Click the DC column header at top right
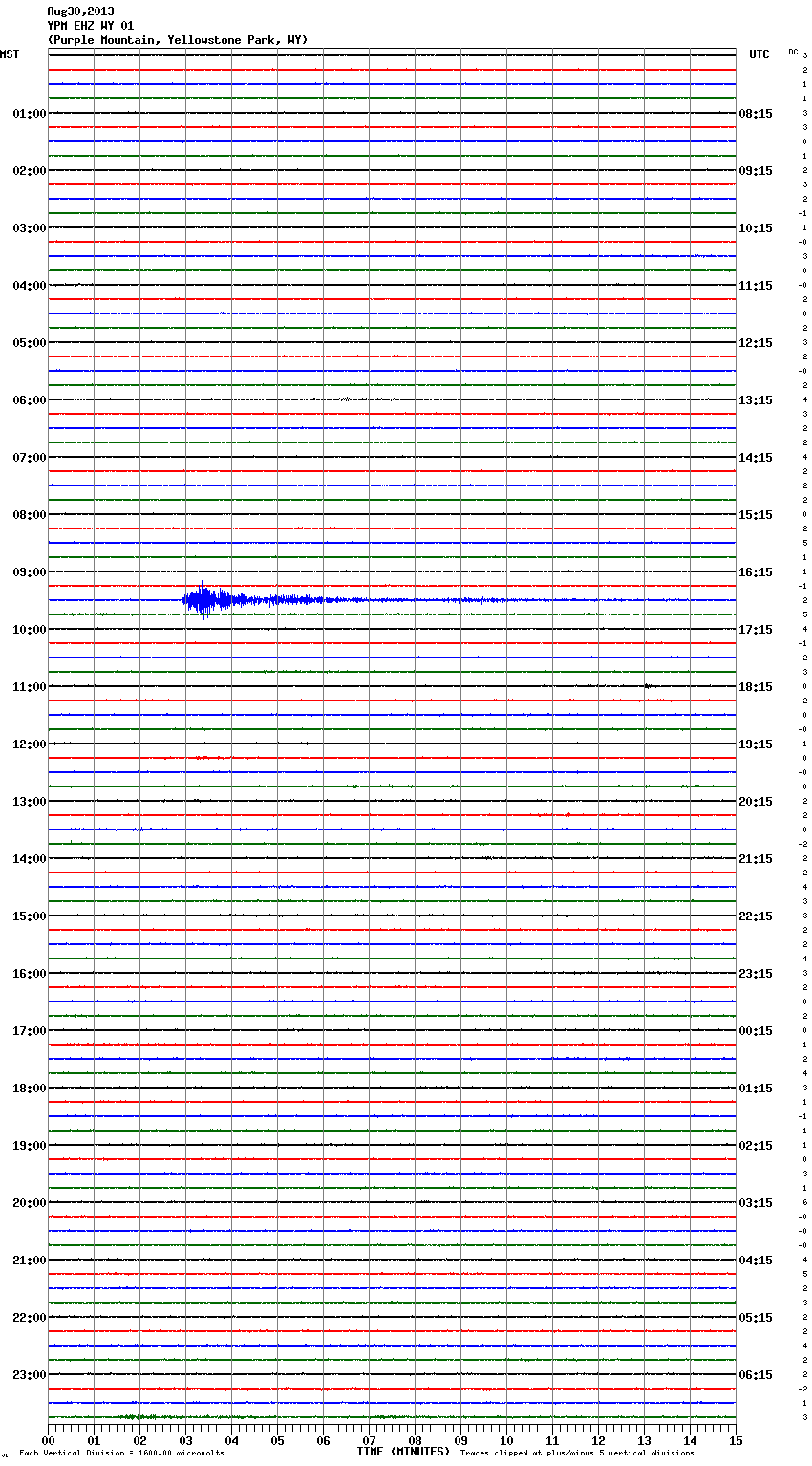812x1466 pixels. pos(793,52)
